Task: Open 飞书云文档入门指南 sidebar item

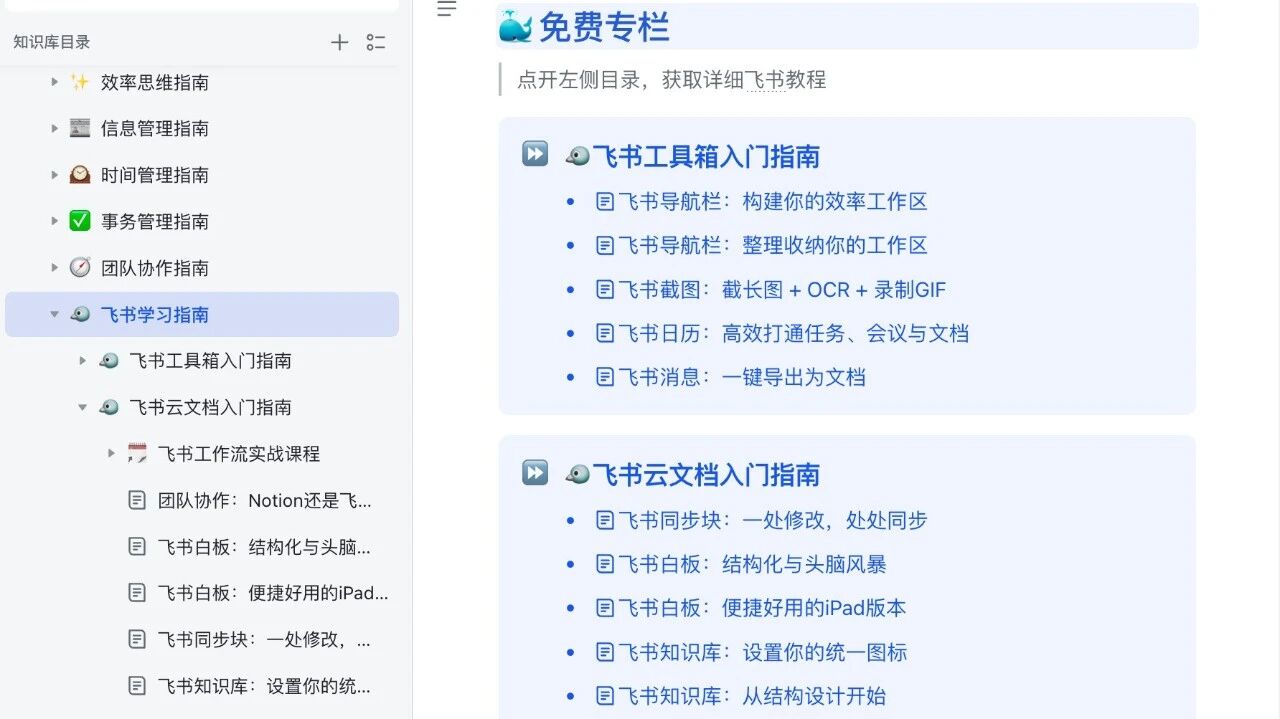Action: tap(210, 407)
